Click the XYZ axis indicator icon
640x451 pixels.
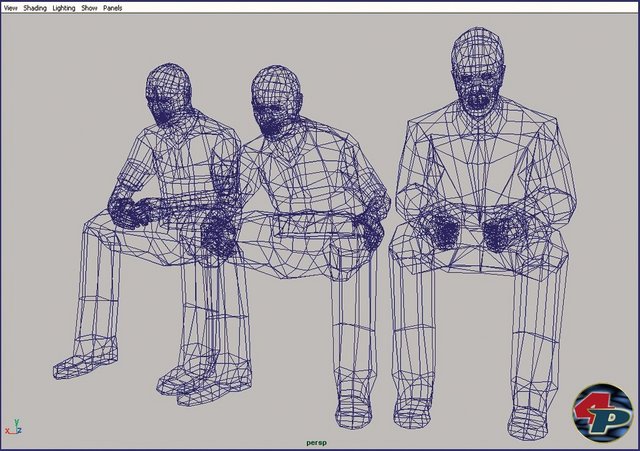(x=12, y=425)
